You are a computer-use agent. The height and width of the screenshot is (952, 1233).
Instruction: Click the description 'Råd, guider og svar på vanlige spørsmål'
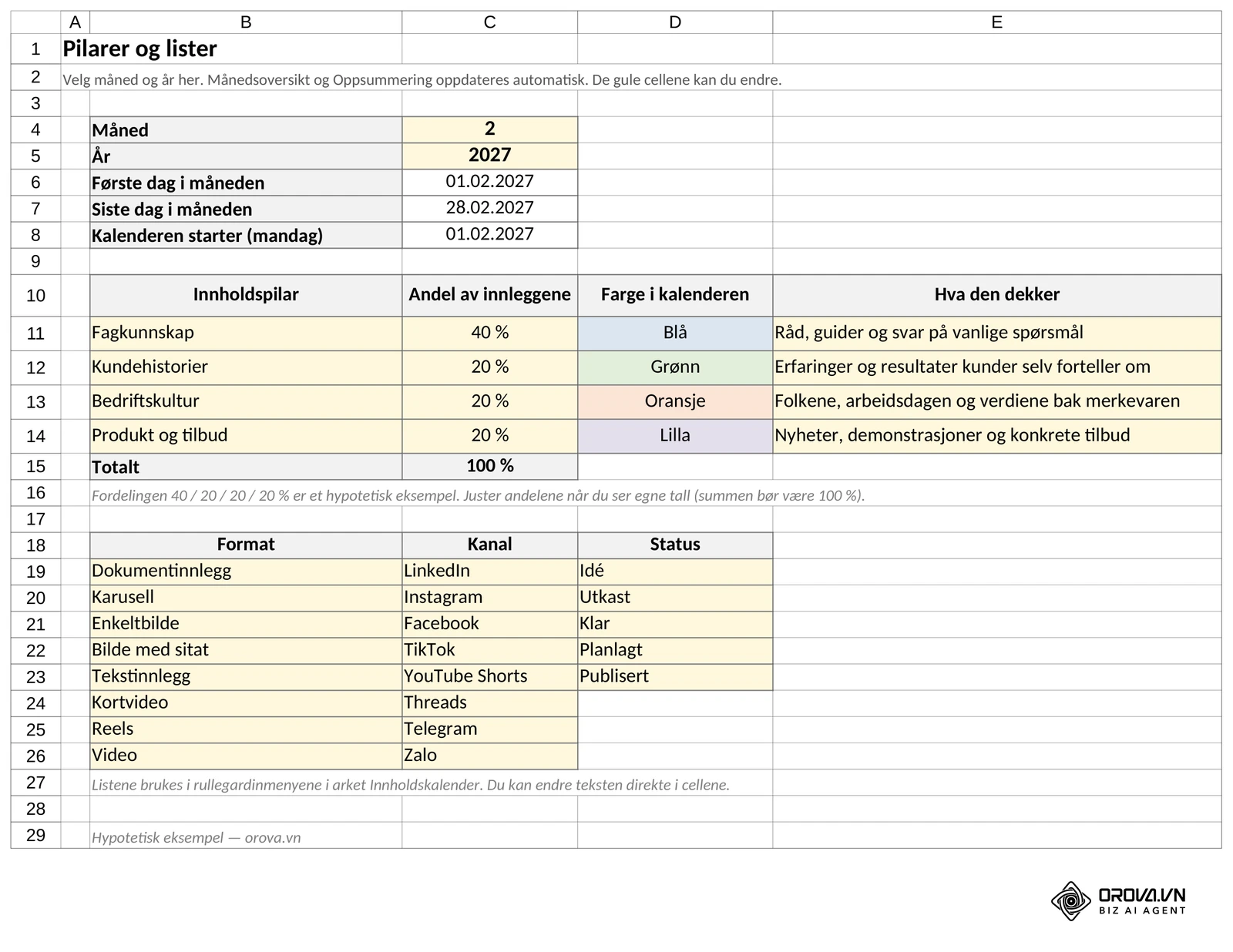point(996,334)
